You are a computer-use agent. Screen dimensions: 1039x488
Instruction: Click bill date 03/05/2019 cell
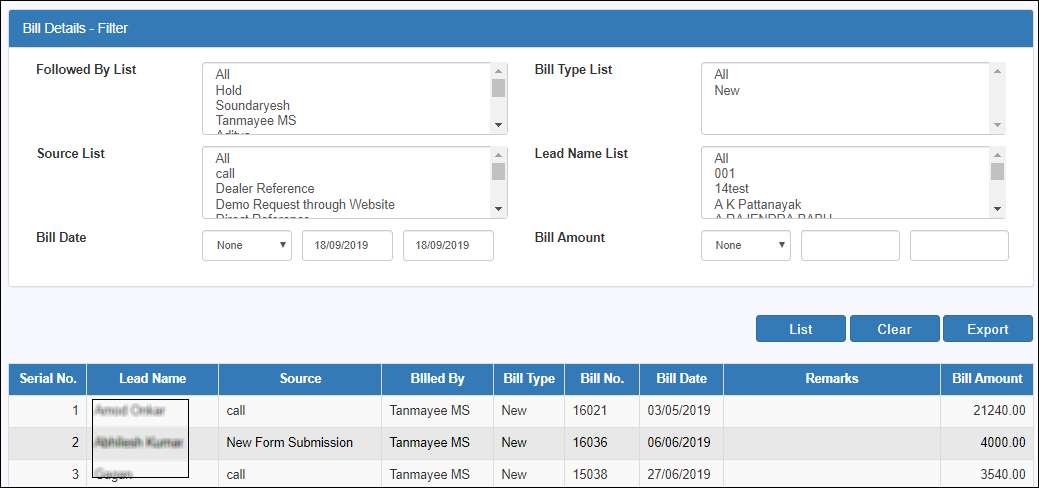click(681, 411)
